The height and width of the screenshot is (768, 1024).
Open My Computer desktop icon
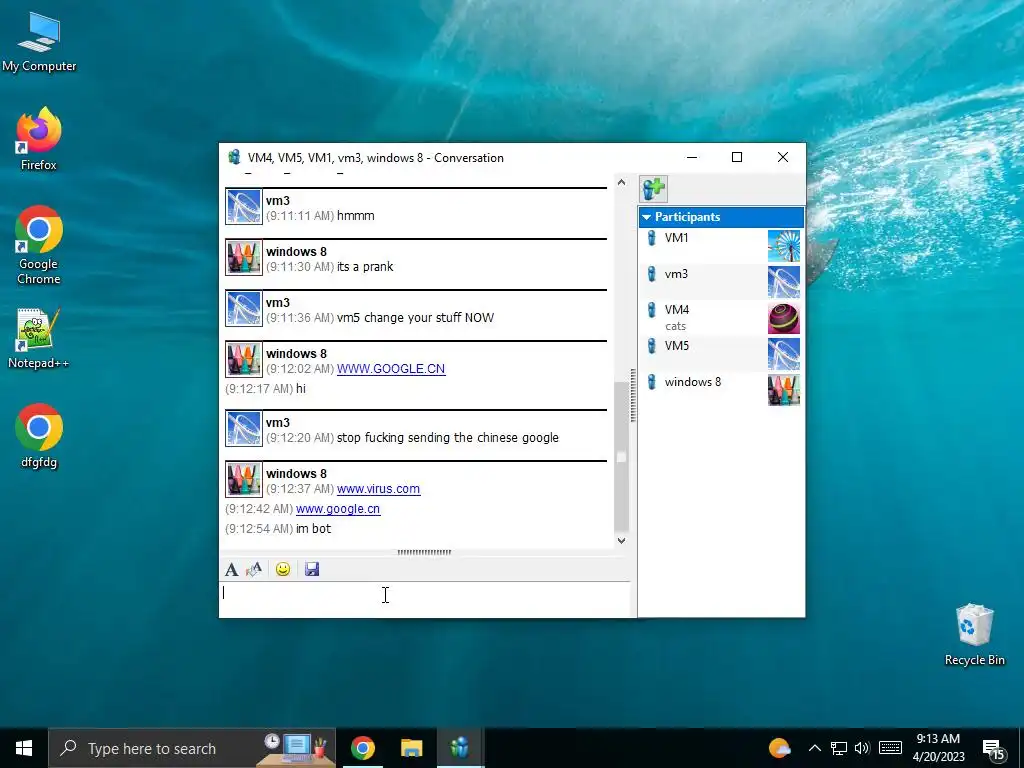point(39,42)
